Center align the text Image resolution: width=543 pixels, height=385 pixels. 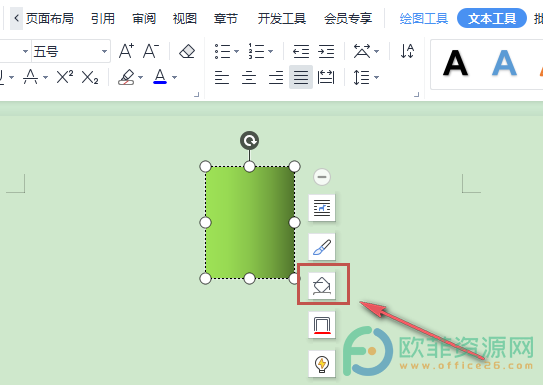pos(249,77)
